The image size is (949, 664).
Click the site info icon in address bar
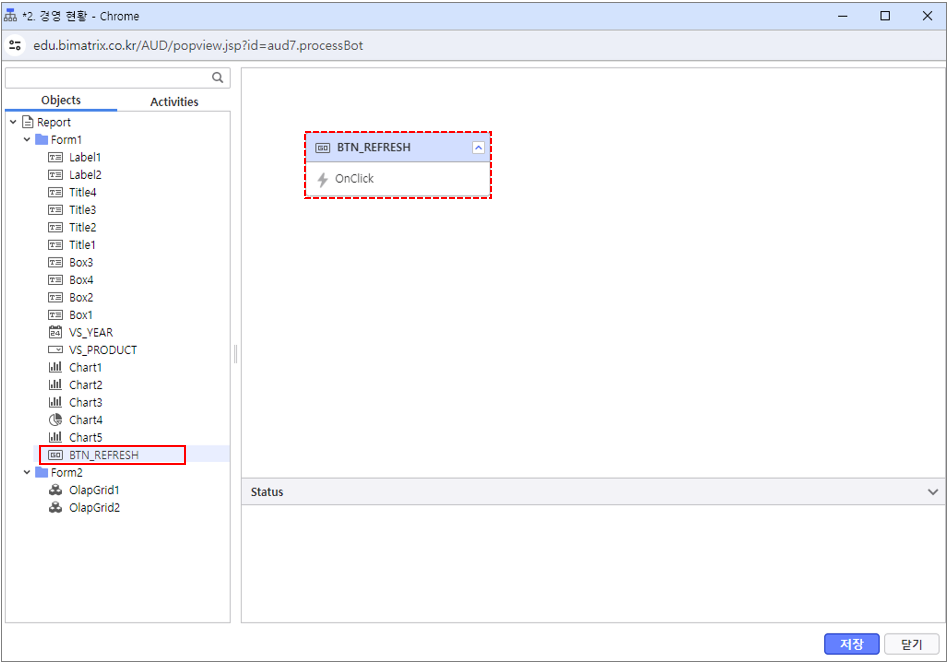click(x=15, y=46)
